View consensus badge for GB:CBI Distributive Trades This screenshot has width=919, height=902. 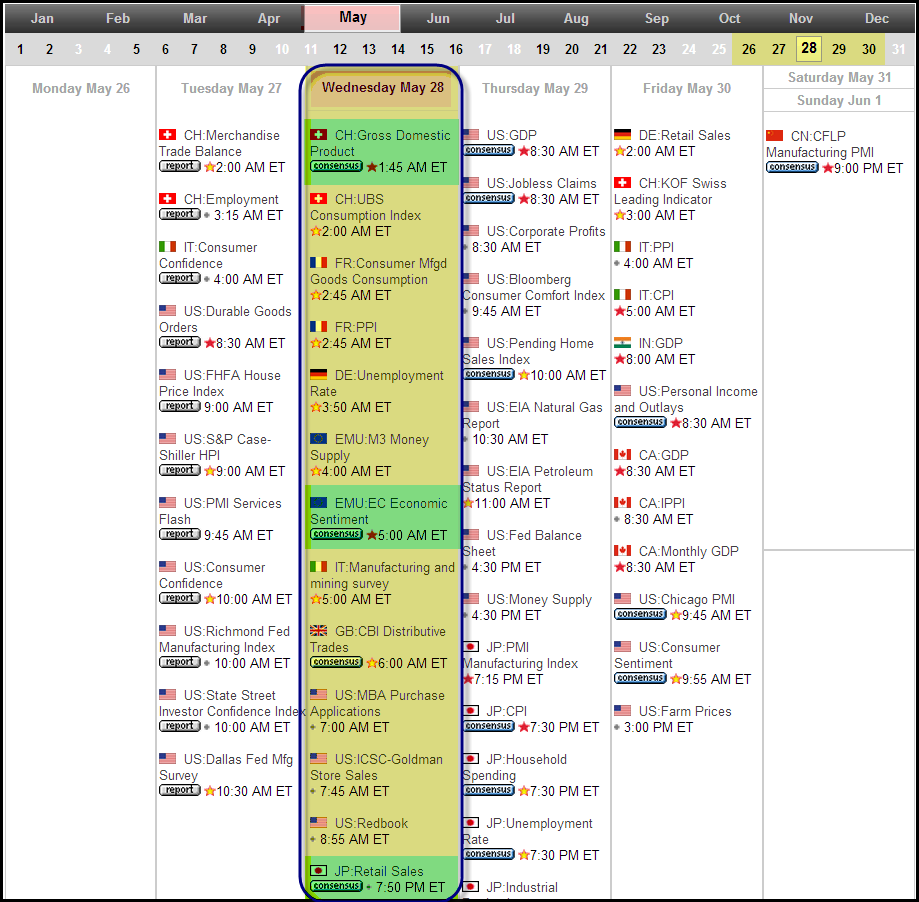(x=336, y=662)
